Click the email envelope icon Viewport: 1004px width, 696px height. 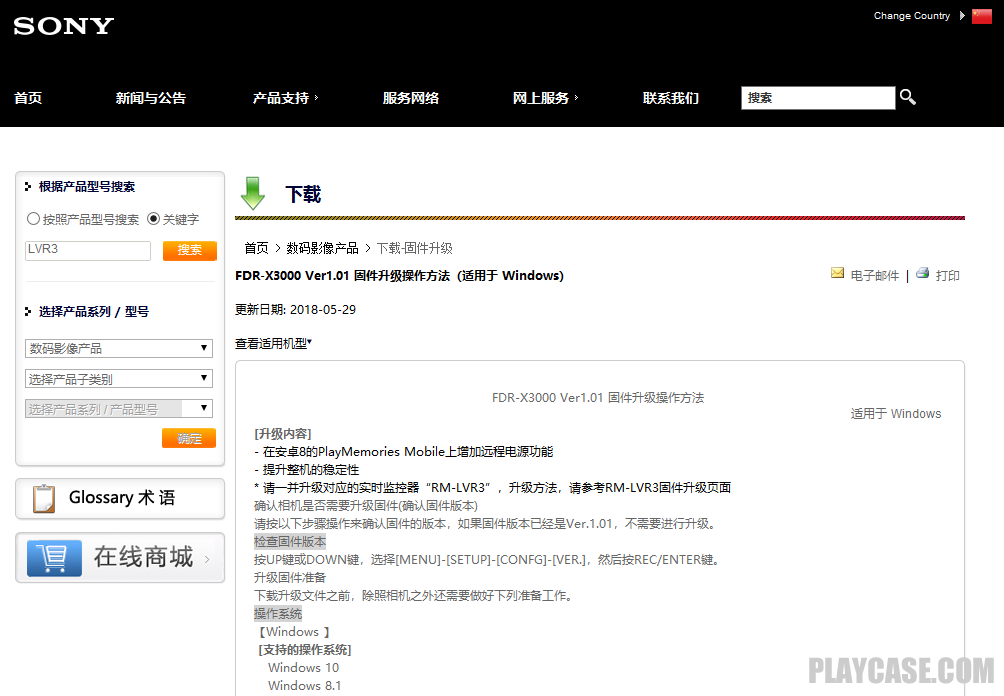[837, 273]
